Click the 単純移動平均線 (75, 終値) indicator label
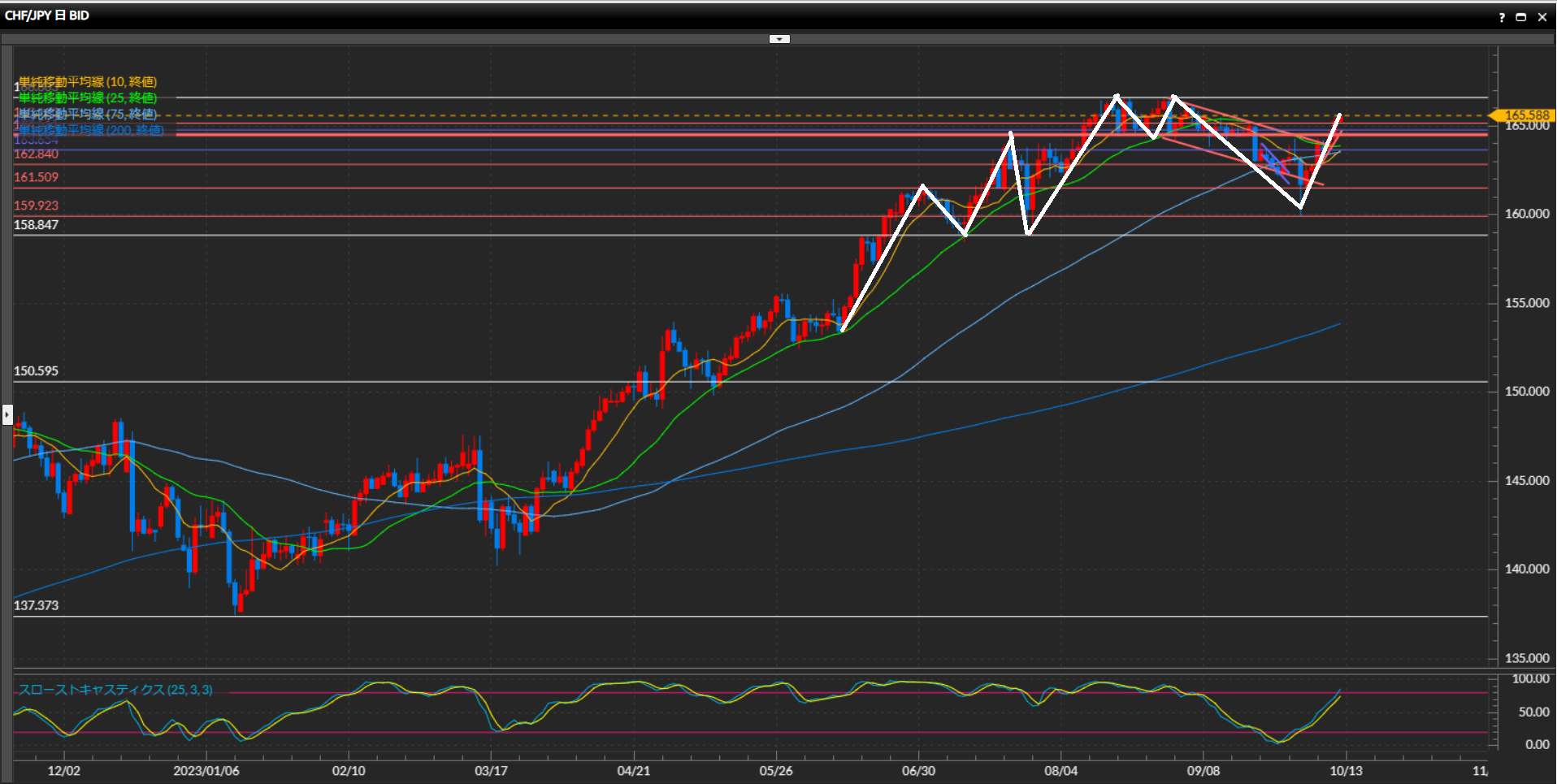This screenshot has height=784, width=1557. point(88,114)
